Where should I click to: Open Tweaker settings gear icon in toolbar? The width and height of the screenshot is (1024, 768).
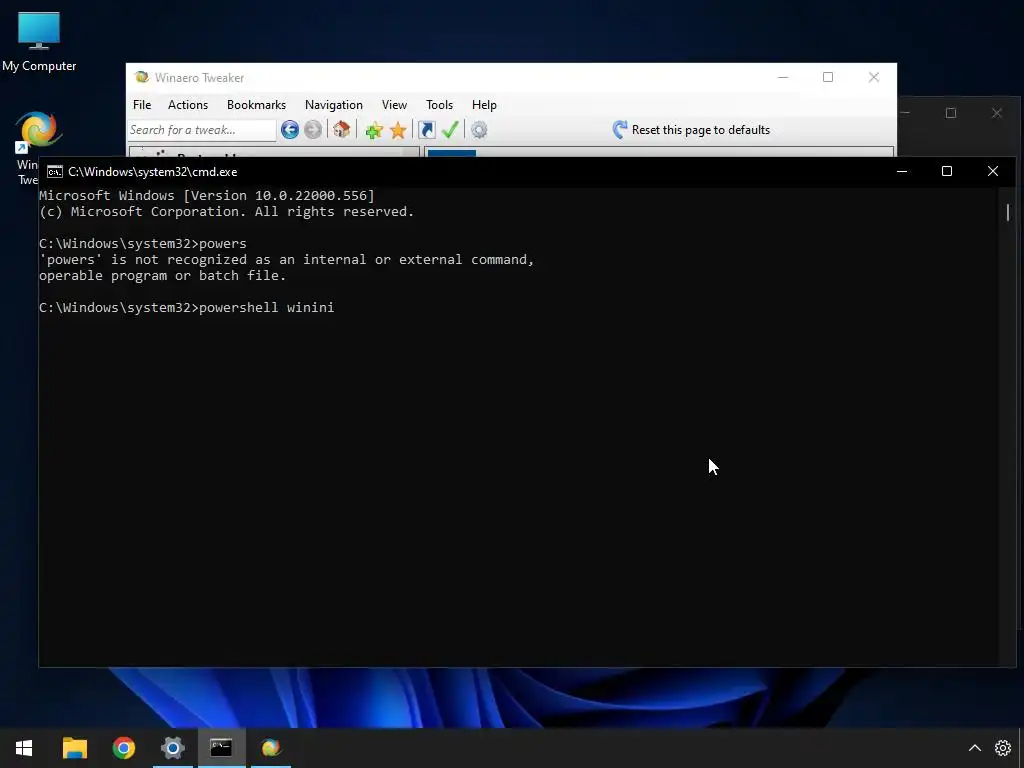tap(479, 130)
